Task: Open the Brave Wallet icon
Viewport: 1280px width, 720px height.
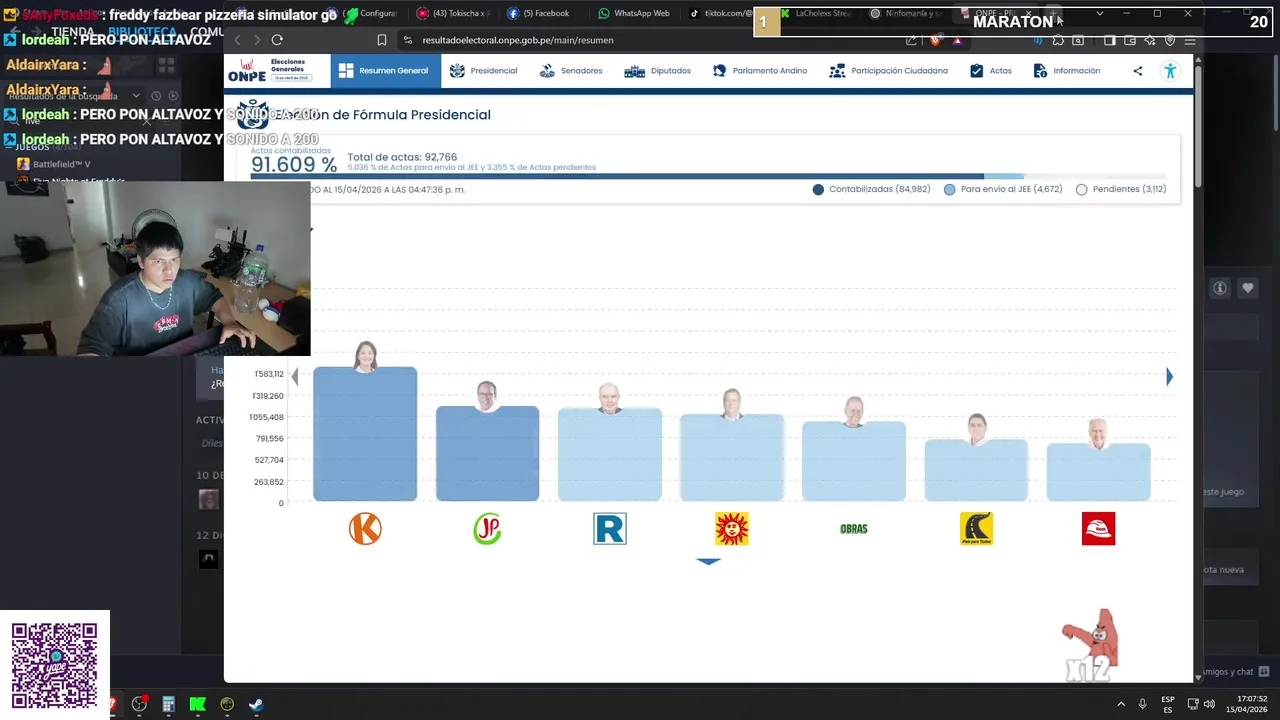Action: [x=1130, y=40]
